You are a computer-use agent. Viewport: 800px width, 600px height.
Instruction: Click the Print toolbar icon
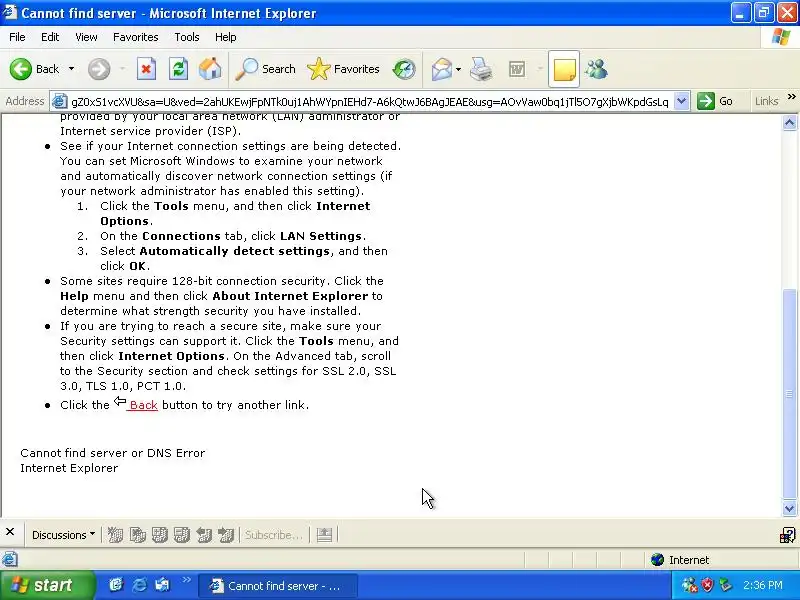(x=481, y=69)
